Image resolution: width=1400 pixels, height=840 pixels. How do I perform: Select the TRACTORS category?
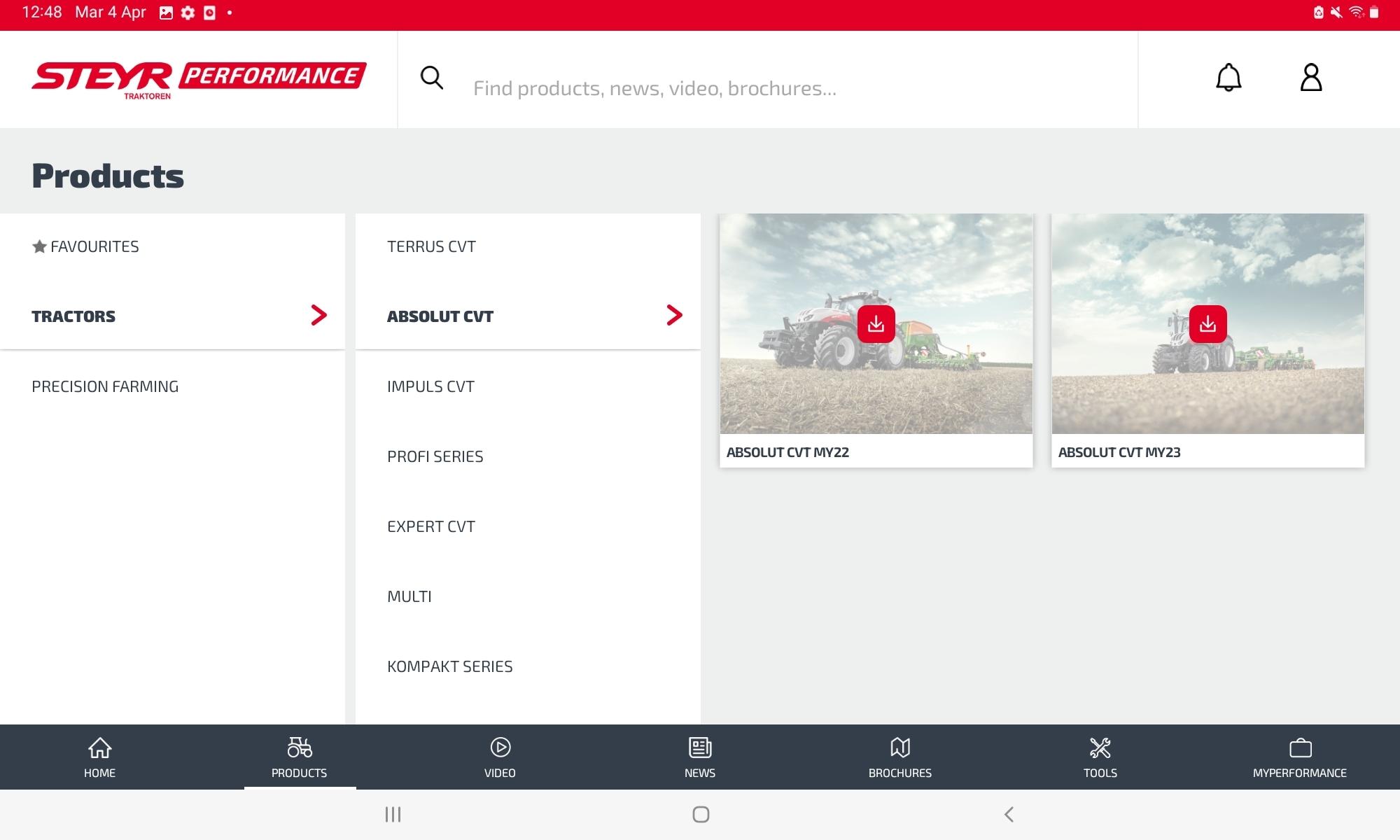(172, 316)
